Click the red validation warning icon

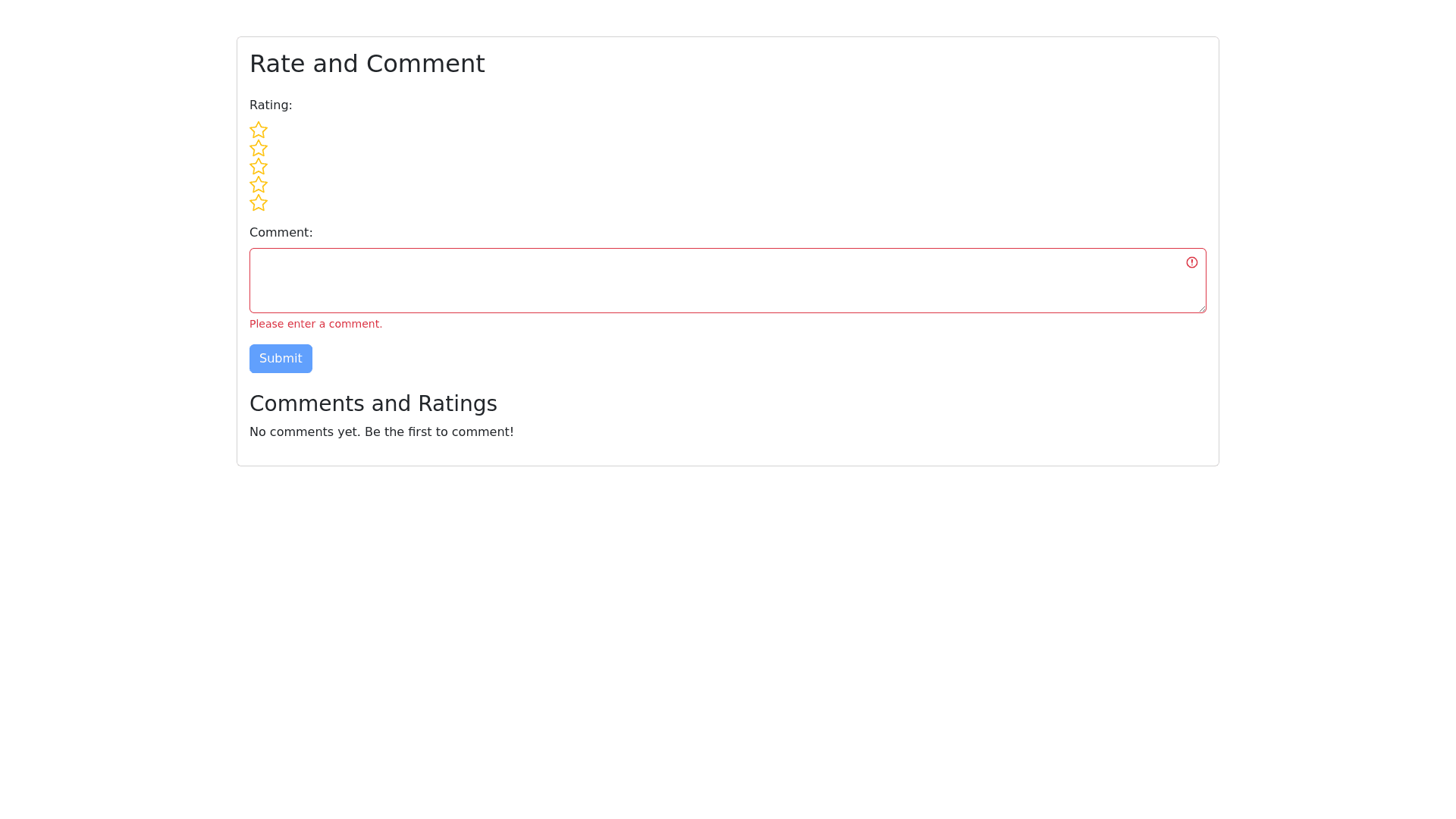pos(1192,262)
